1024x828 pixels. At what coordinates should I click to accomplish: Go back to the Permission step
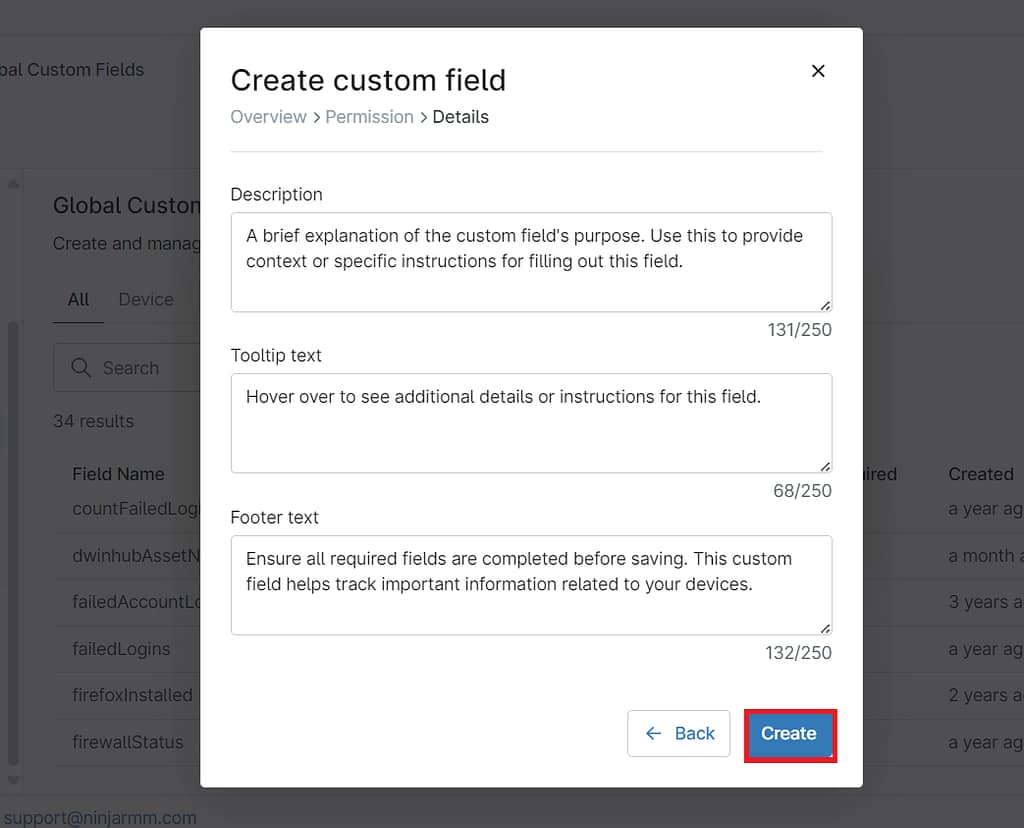[370, 117]
